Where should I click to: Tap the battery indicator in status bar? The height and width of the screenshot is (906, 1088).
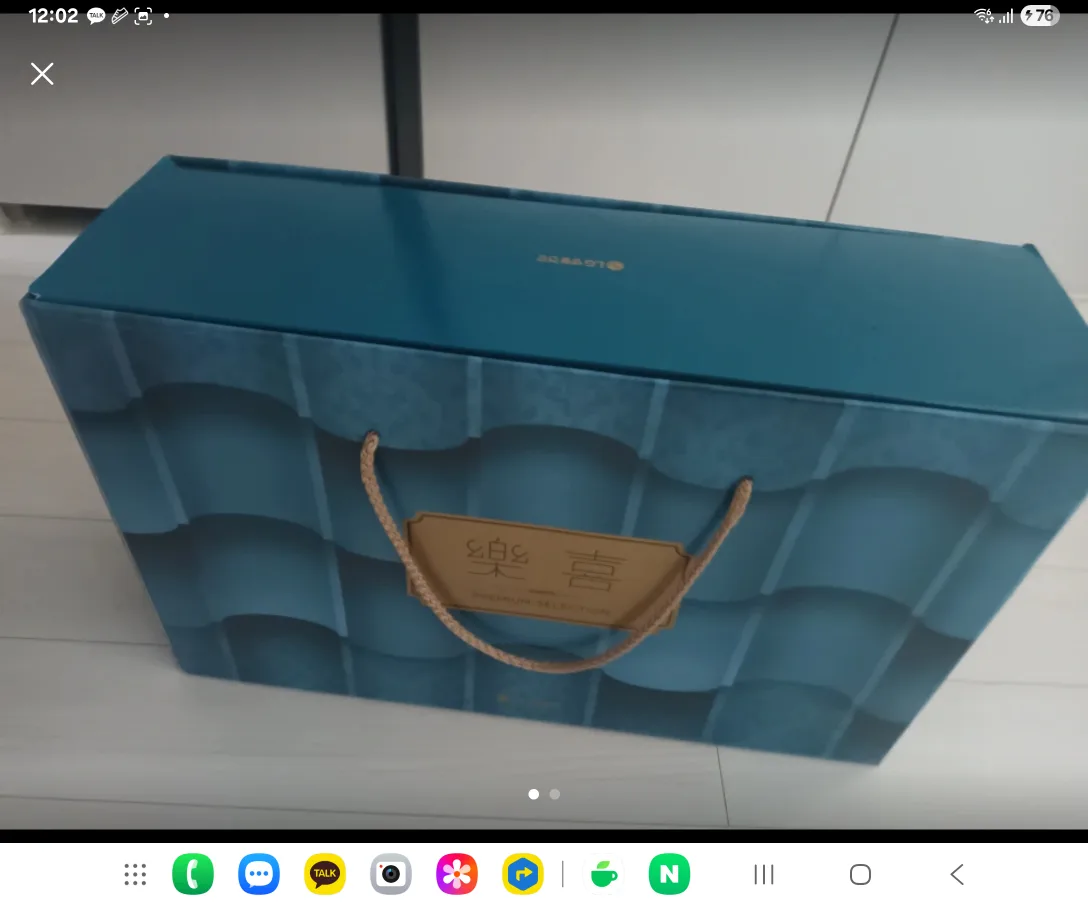[1039, 16]
